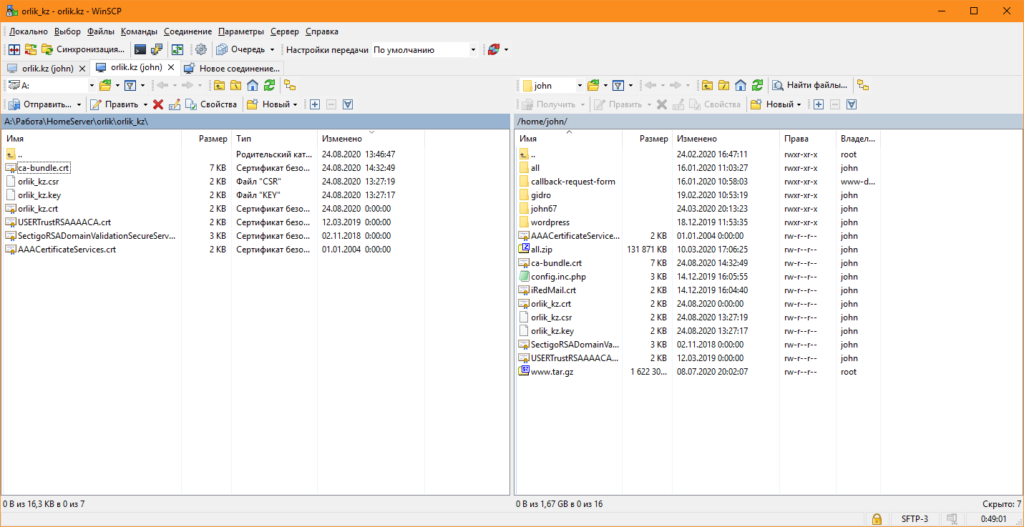This screenshot has width=1024, height=527.
Task: Refresh the left local panel
Action: (x=269, y=85)
